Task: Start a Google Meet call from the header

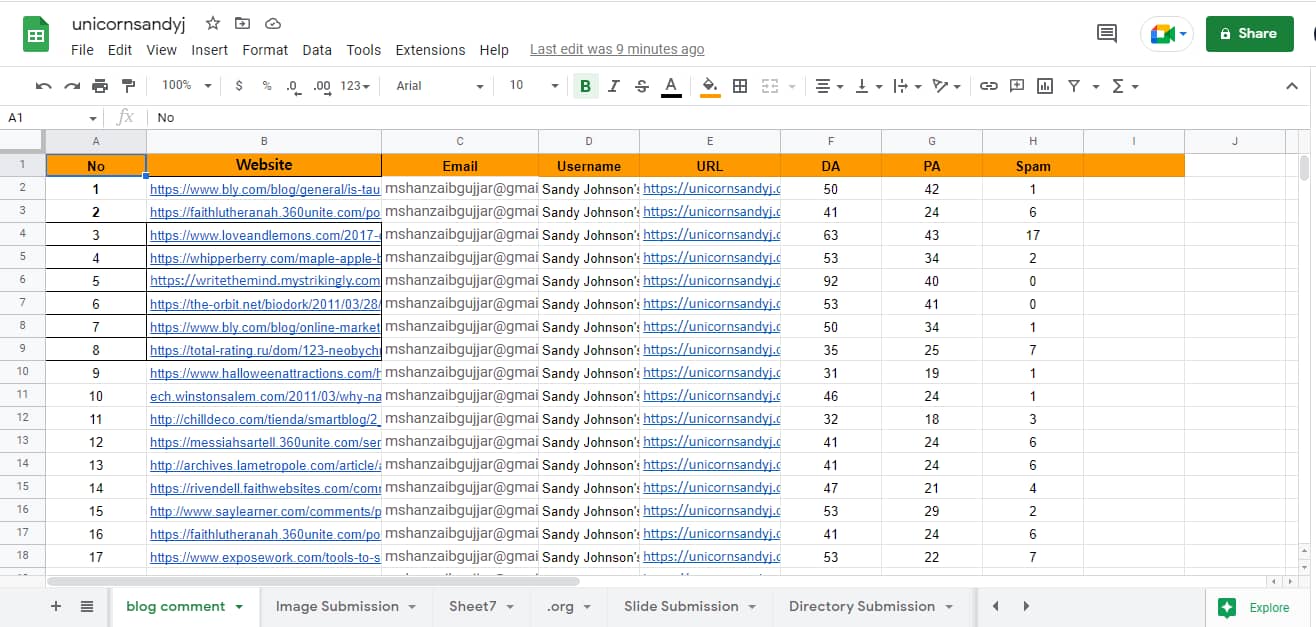Action: (1167, 34)
